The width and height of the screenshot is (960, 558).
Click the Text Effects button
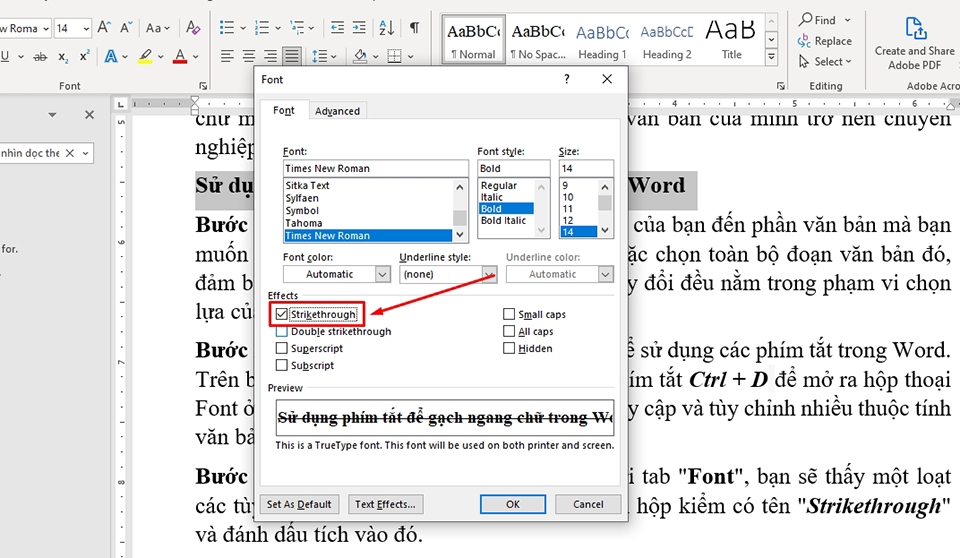385,504
